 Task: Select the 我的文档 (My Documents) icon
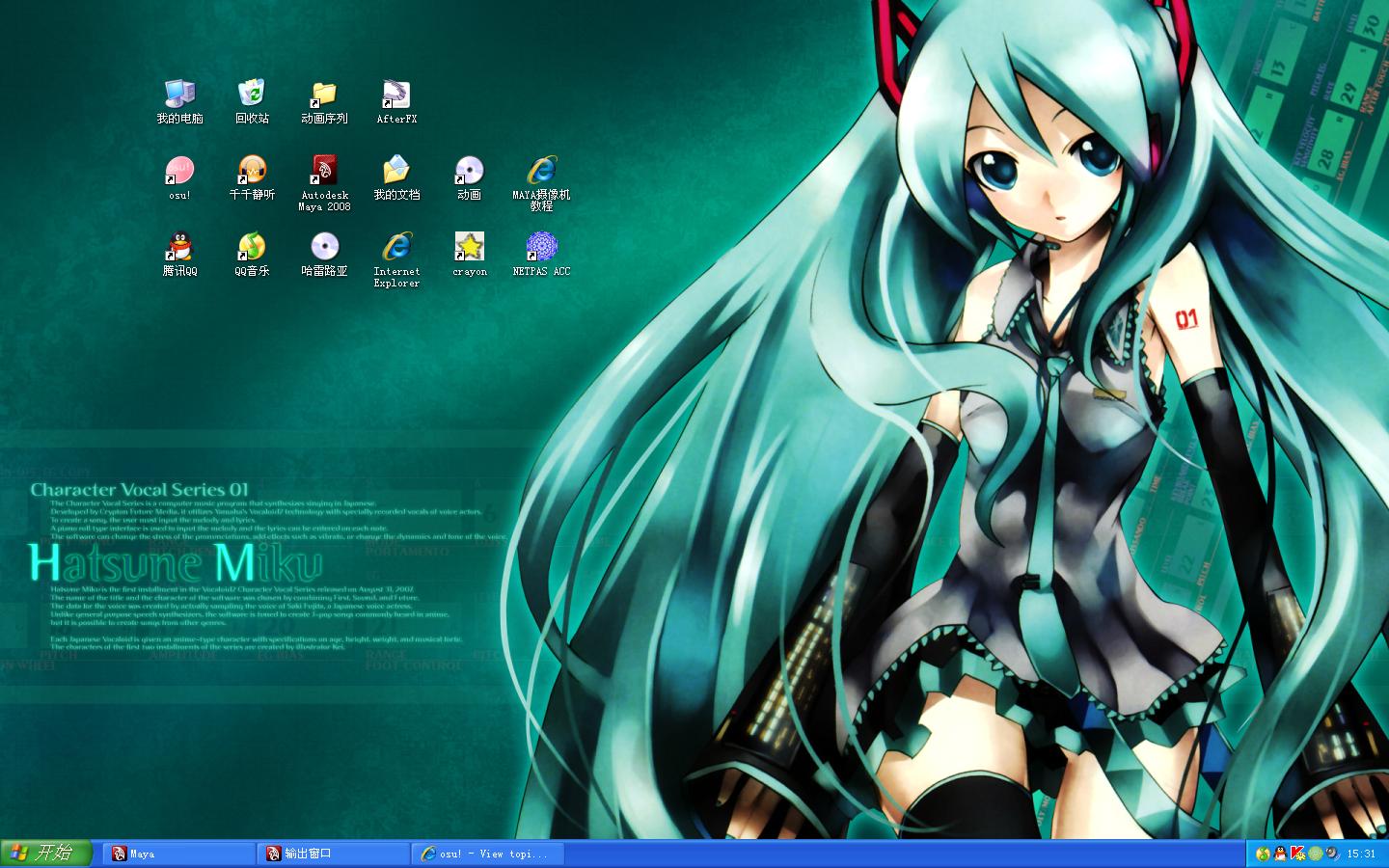point(396,177)
